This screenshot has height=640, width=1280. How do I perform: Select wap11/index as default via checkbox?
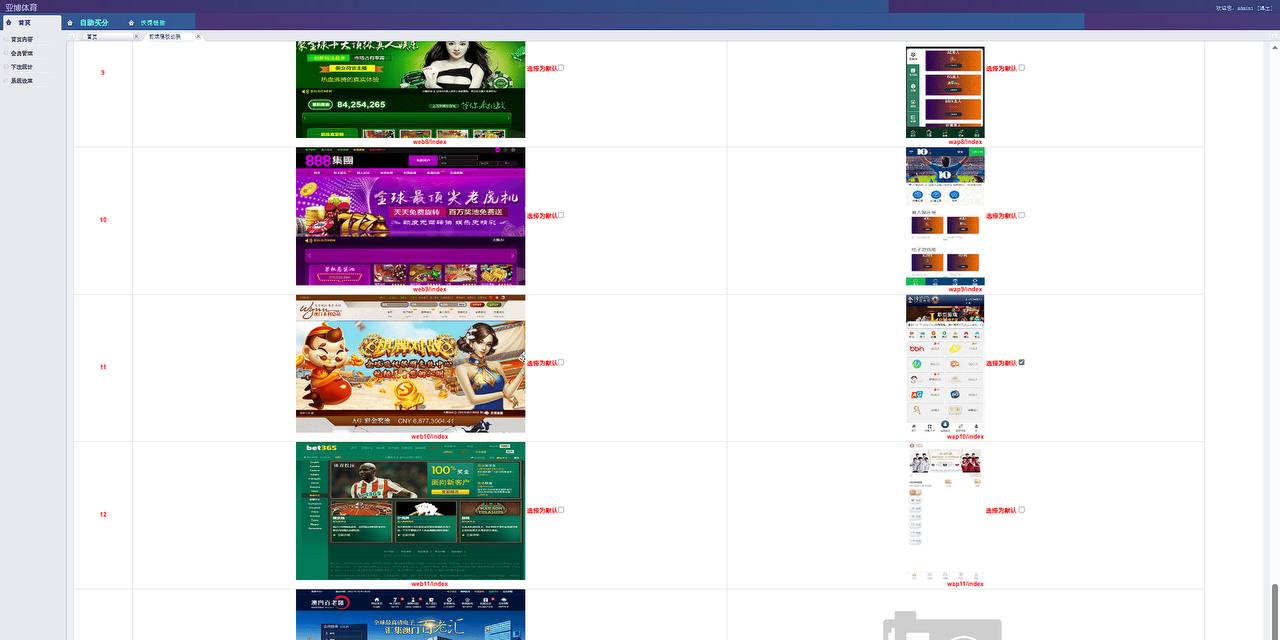coord(1021,510)
